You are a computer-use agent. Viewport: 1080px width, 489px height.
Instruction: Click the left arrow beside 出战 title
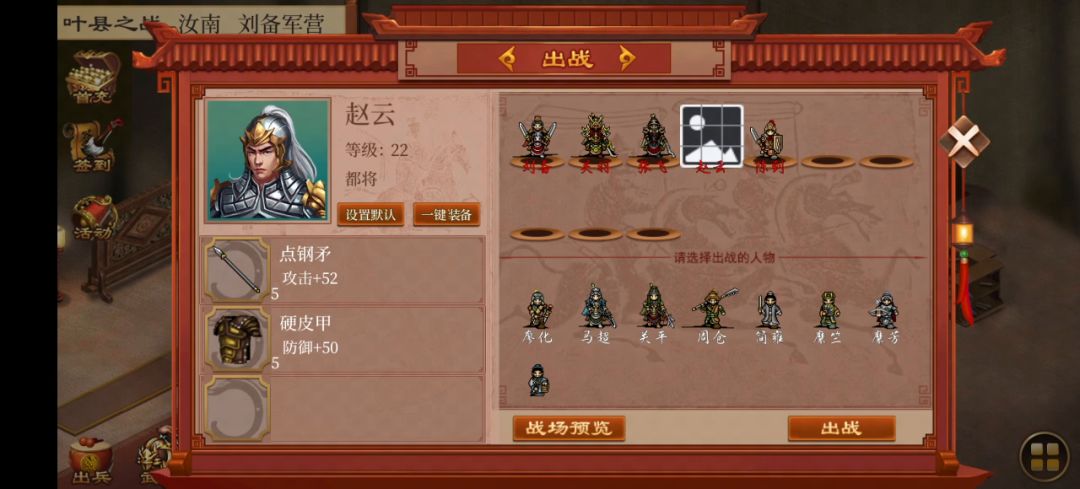(x=506, y=59)
